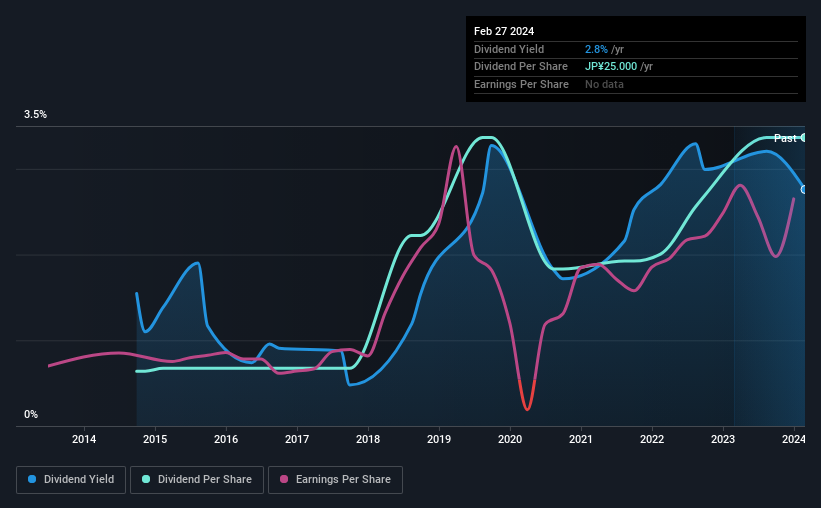Viewport: 821px width, 508px height.
Task: Click the 2024 year label on axis
Action: tap(794, 439)
